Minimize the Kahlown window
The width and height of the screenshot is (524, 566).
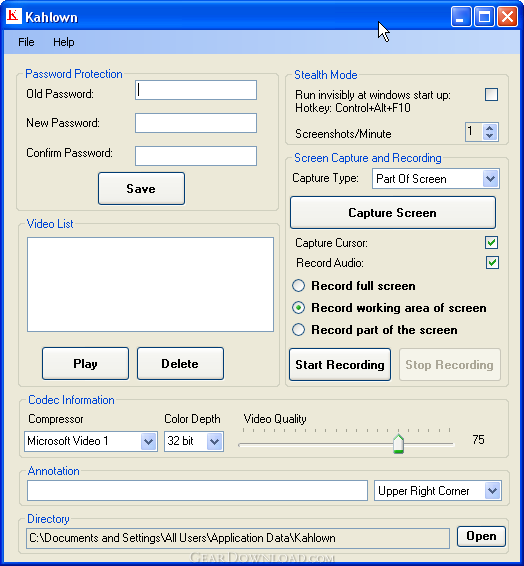coord(461,17)
